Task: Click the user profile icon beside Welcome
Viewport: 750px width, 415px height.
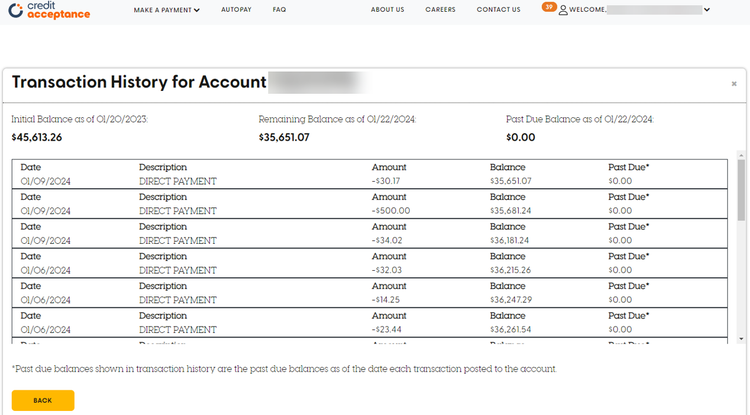Action: [563, 10]
